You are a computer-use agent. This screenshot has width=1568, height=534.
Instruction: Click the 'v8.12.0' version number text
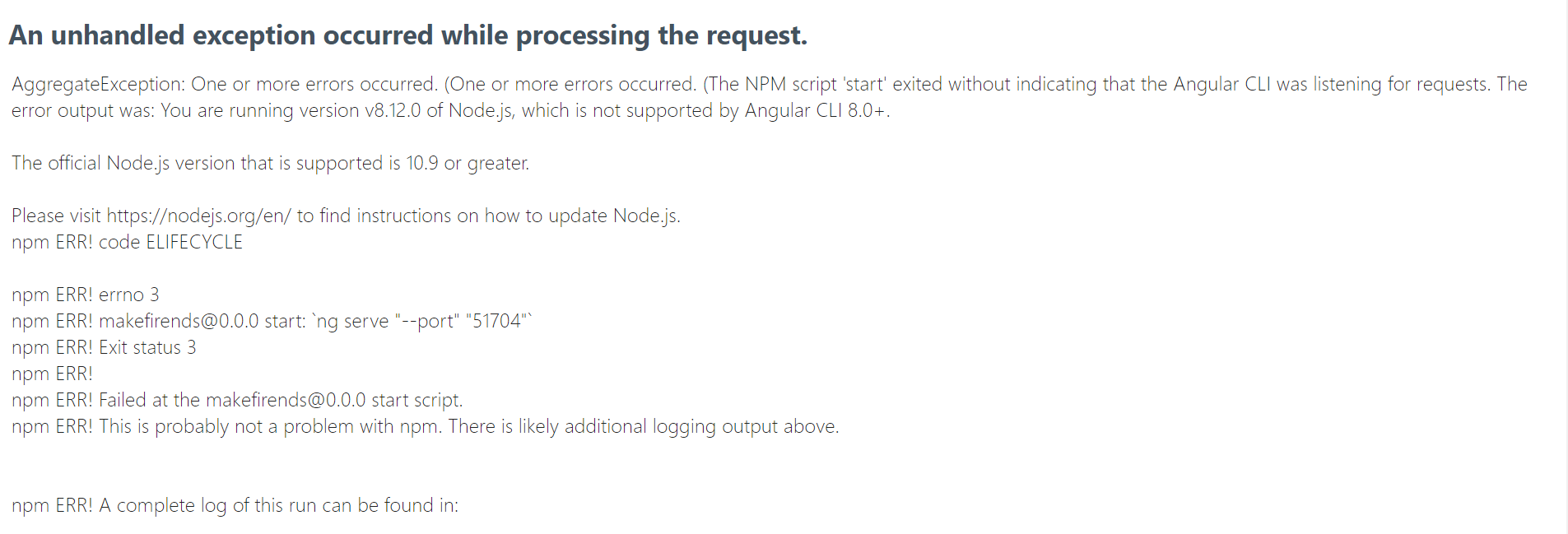click(x=393, y=110)
